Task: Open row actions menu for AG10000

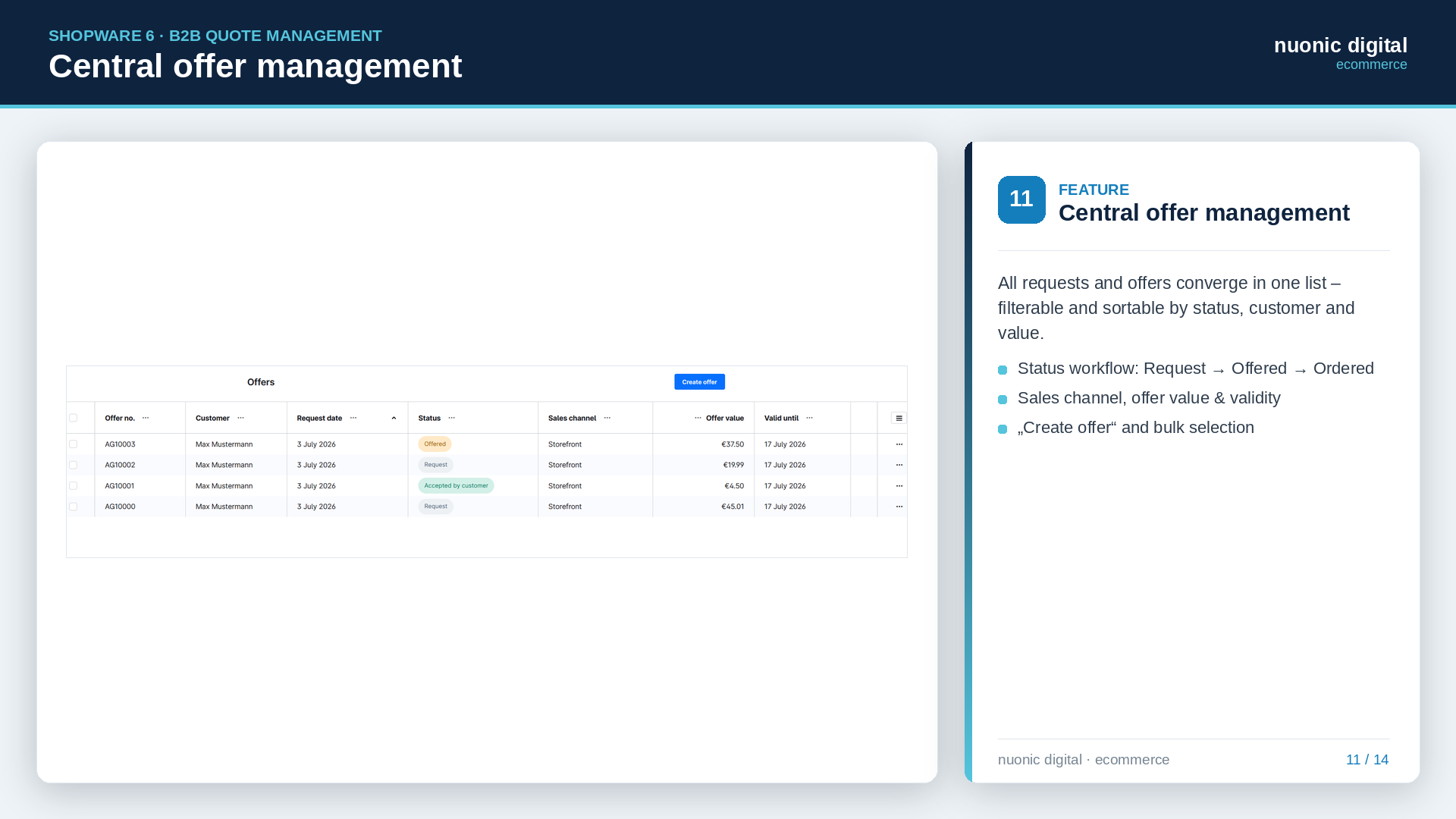Action: (899, 507)
